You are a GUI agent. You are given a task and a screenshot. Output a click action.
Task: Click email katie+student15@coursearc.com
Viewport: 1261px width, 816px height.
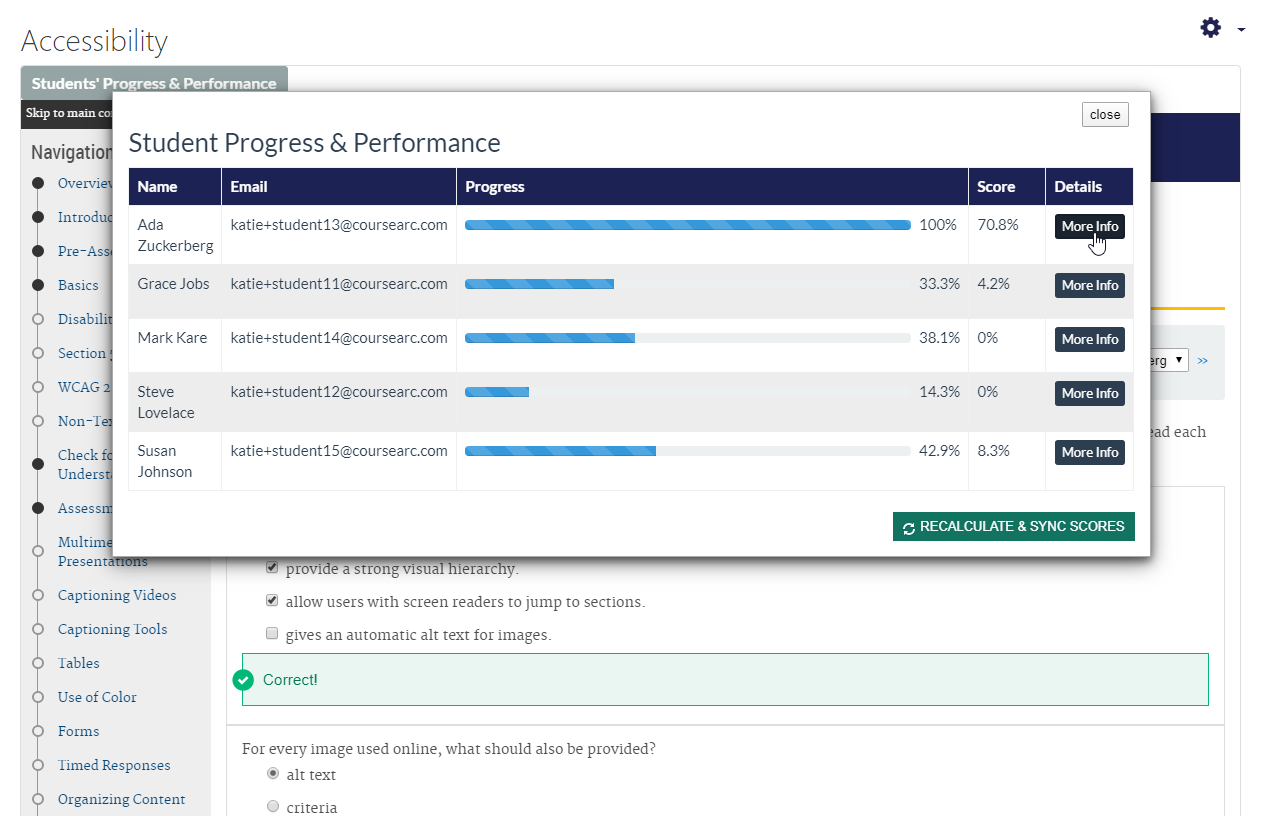click(339, 451)
